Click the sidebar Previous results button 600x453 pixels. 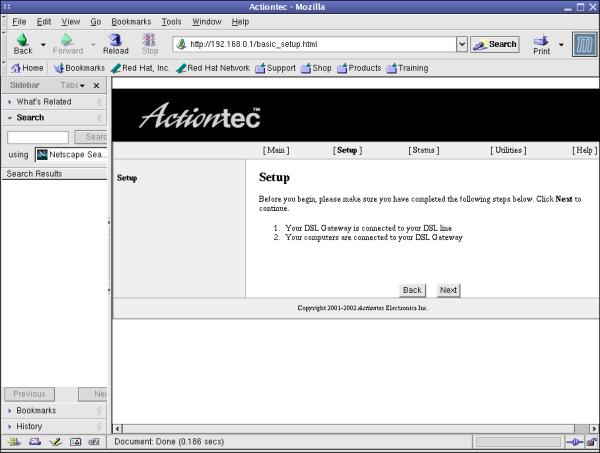pos(29,394)
